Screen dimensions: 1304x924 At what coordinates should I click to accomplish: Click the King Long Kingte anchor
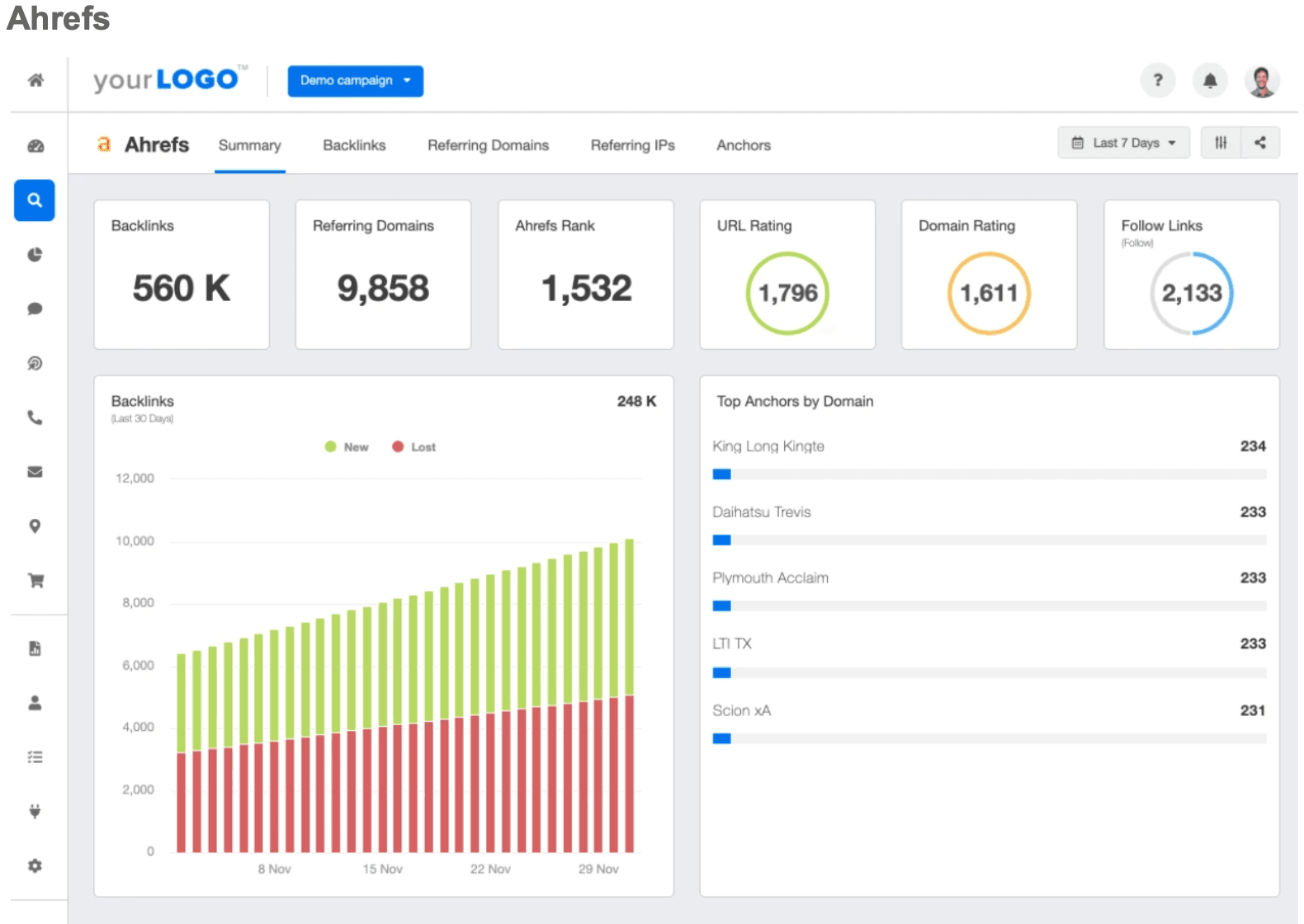pos(768,446)
